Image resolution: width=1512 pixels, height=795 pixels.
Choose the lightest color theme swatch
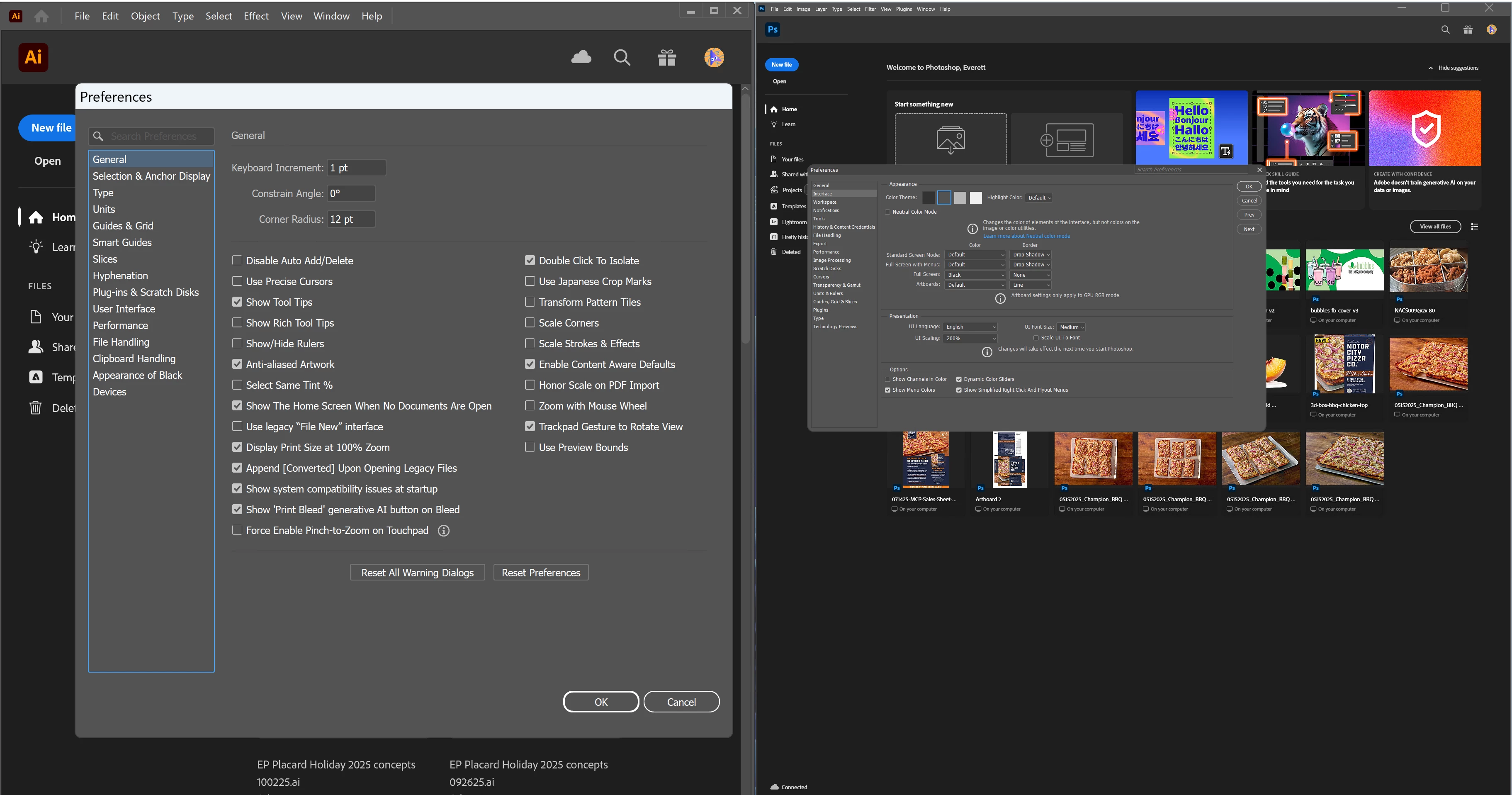975,198
